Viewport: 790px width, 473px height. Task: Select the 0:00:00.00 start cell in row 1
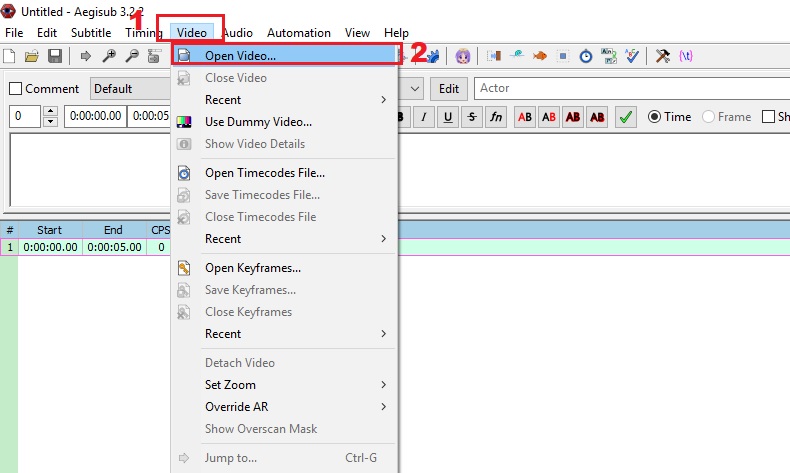point(50,247)
